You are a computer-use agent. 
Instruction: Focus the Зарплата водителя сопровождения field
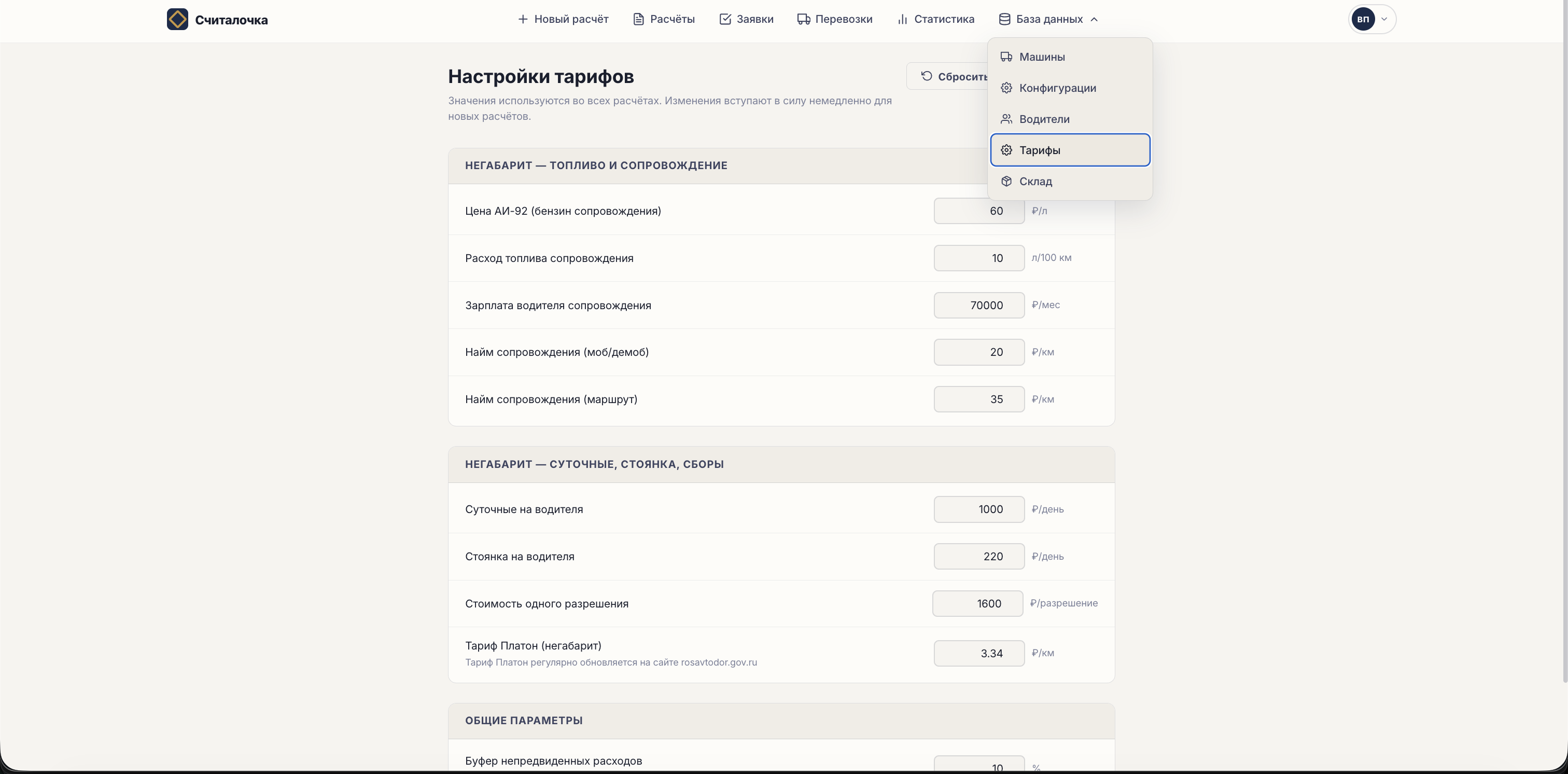979,305
